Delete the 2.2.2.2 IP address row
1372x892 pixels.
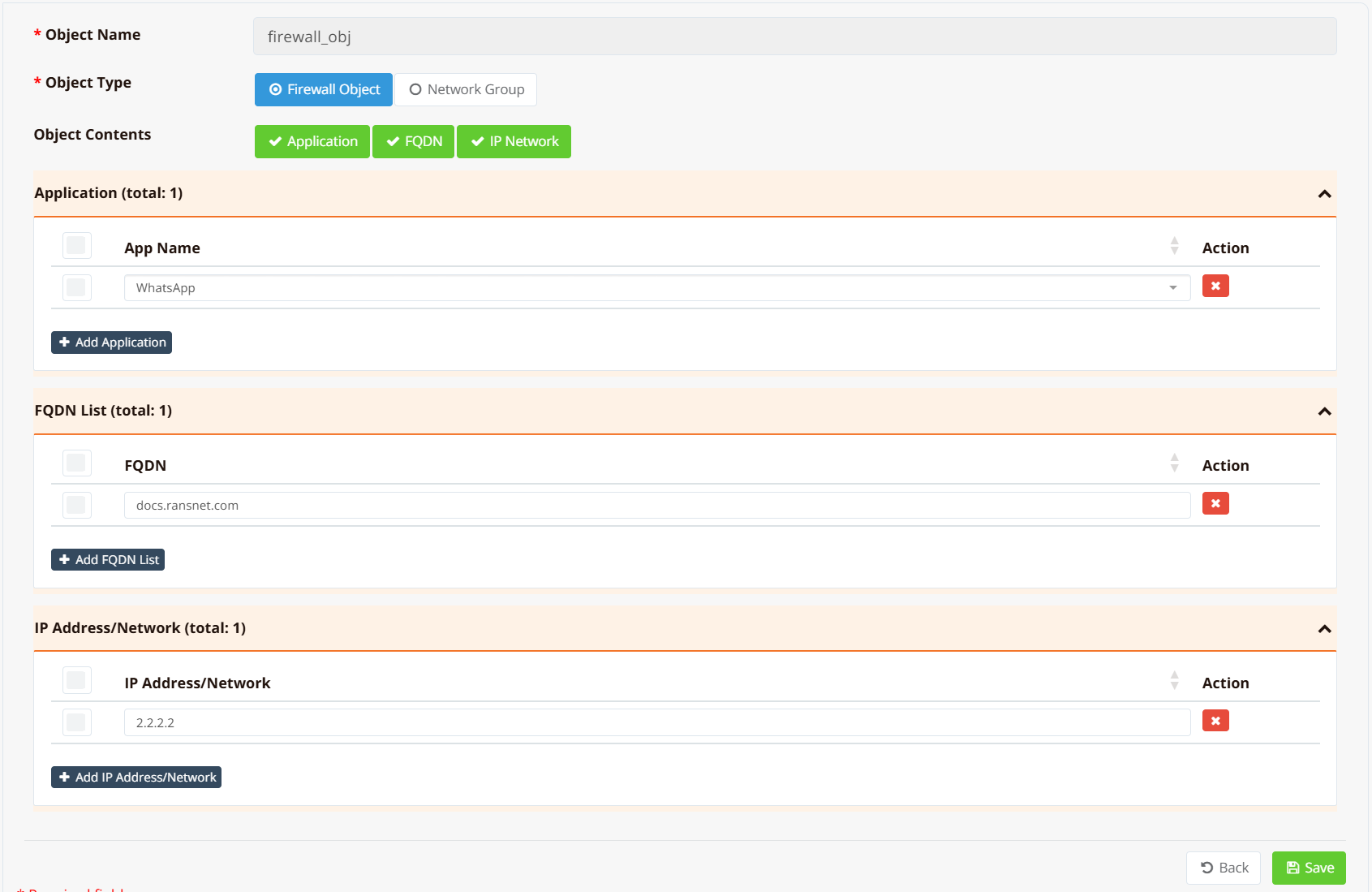(1215, 722)
